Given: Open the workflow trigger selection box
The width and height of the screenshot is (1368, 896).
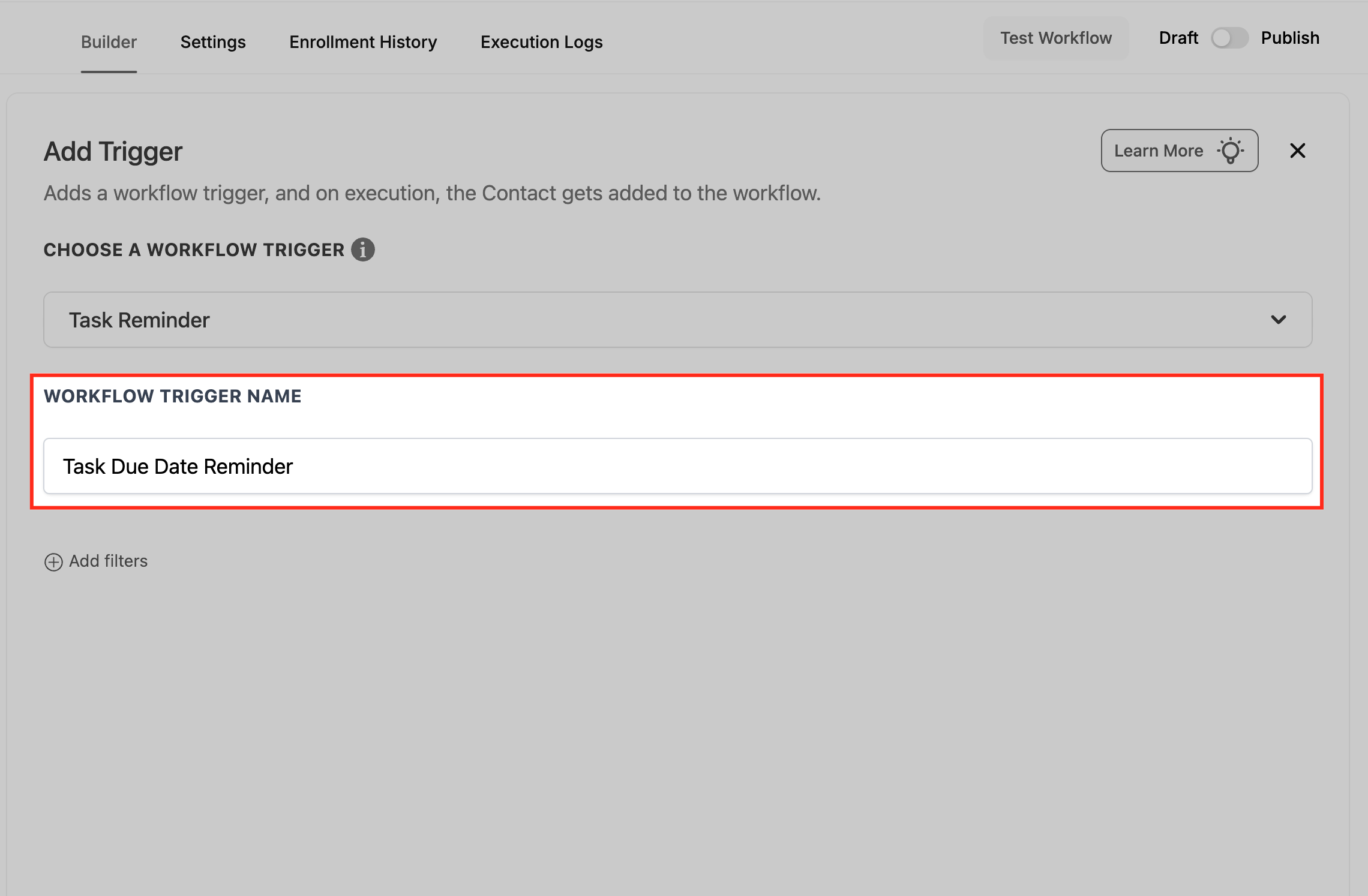Looking at the screenshot, I should pos(677,320).
